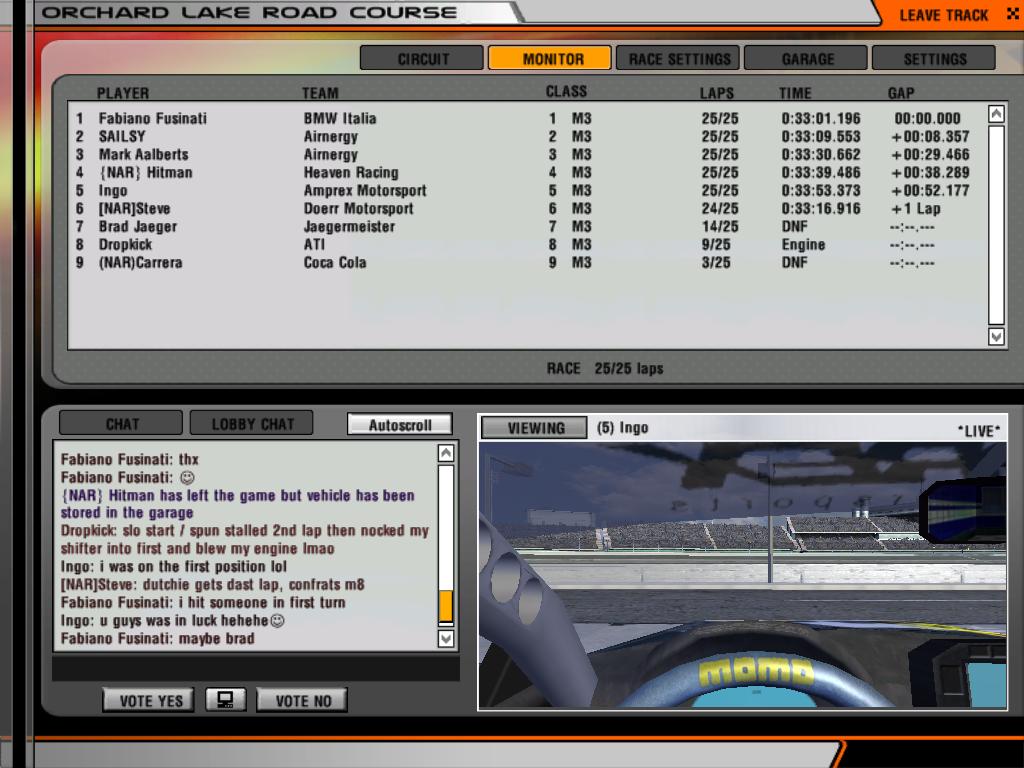Click the chat message input field

pyautogui.click(x=255, y=668)
